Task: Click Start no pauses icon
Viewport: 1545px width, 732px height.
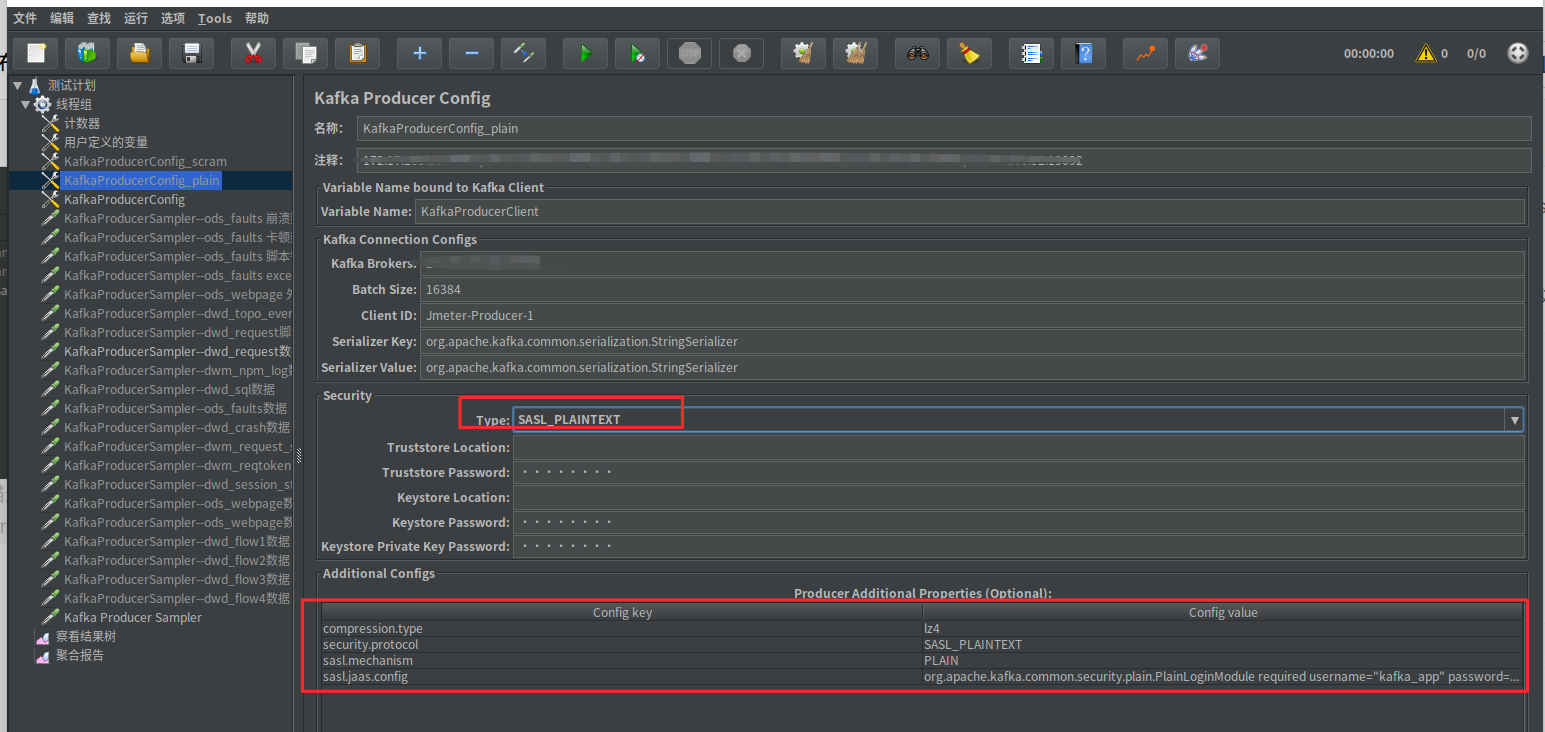Action: click(x=638, y=53)
